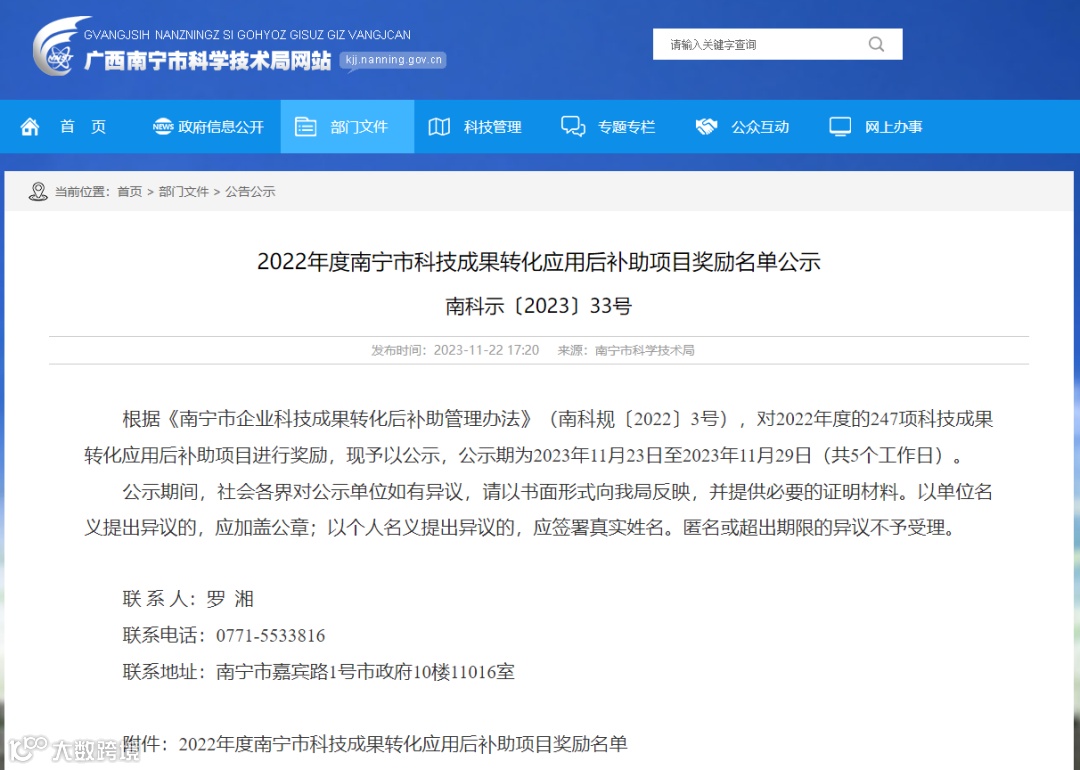Click the phone number 0771-5533816
Image resolution: width=1080 pixels, height=770 pixels.
coord(271,635)
